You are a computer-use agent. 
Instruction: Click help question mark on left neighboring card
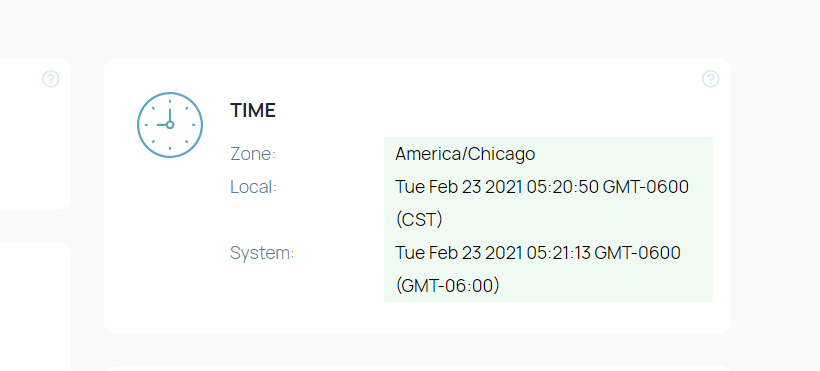pyautogui.click(x=51, y=79)
